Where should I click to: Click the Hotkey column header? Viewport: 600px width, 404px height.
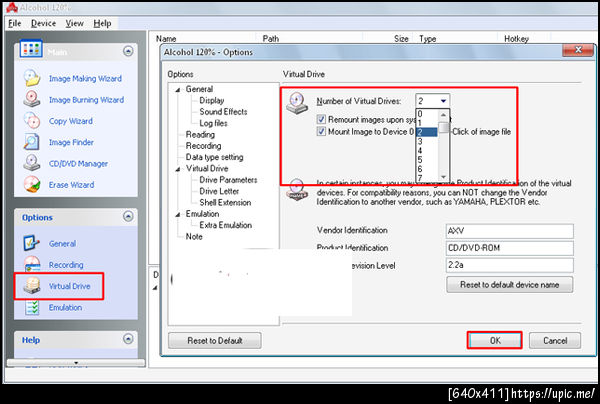[x=516, y=38]
